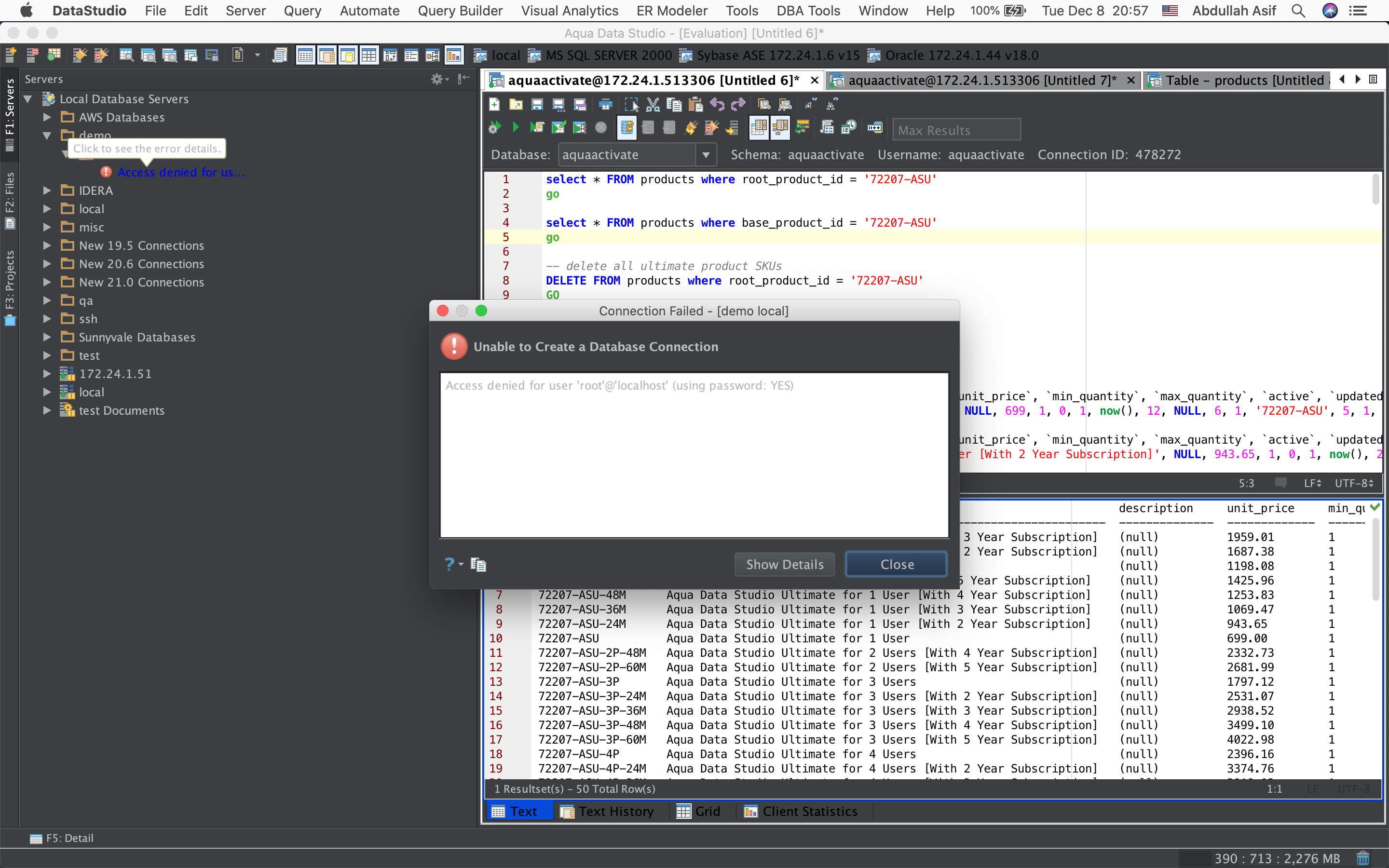Click the Print icon in editor toolbar

[605, 105]
